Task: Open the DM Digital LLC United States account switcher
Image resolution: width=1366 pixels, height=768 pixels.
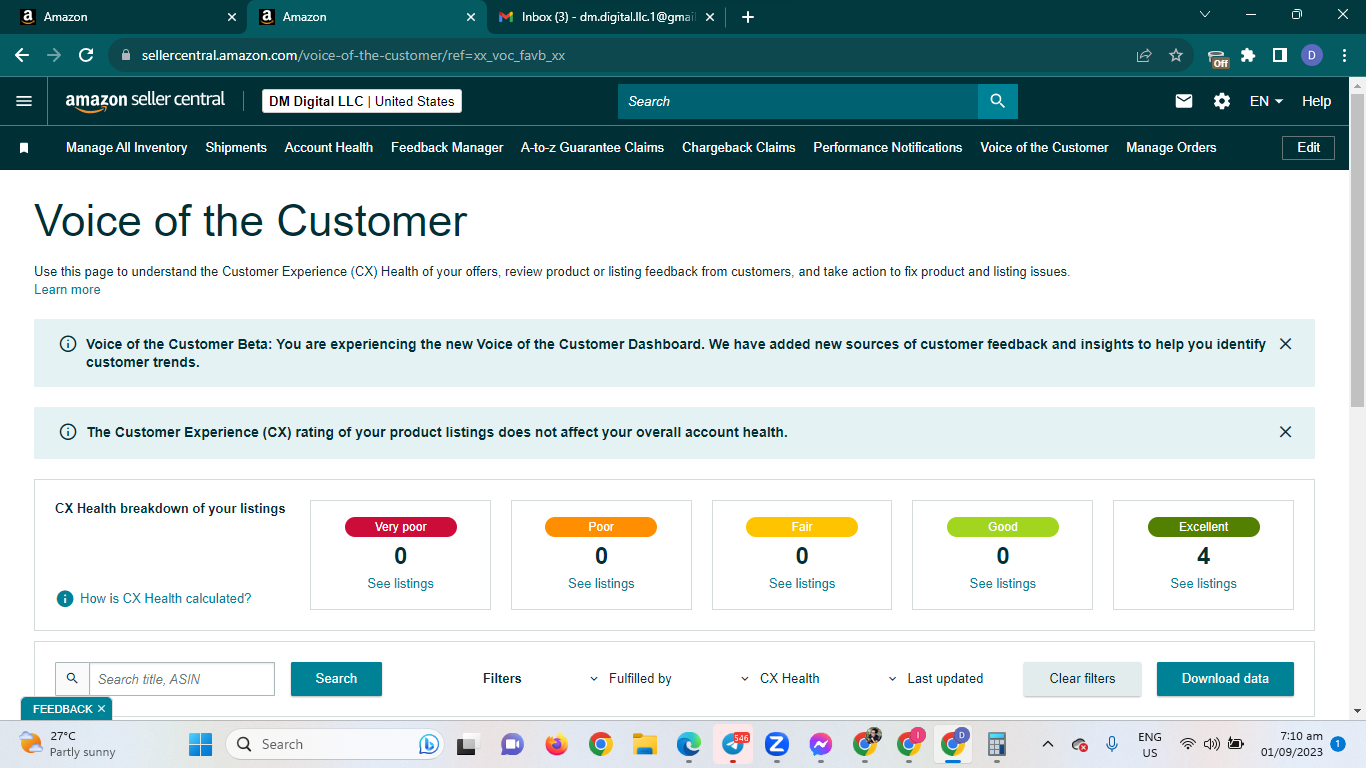Action: [x=362, y=101]
